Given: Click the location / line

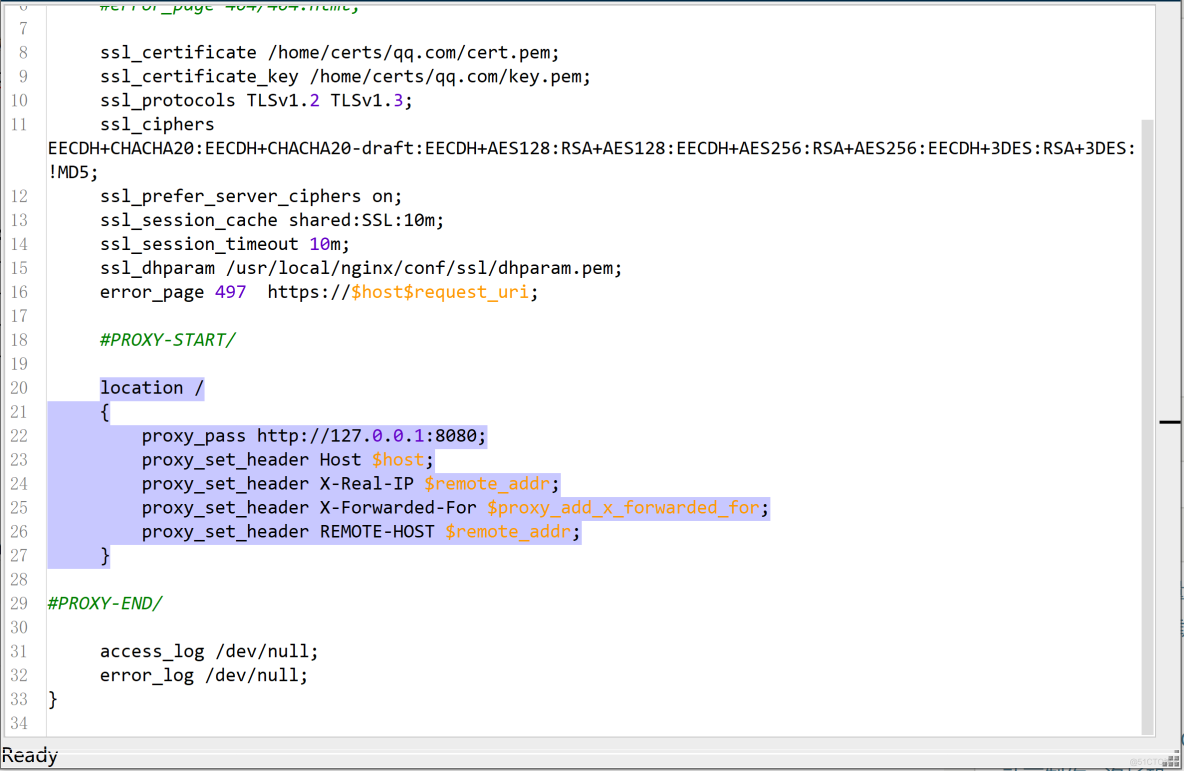Looking at the screenshot, I should click(152, 388).
